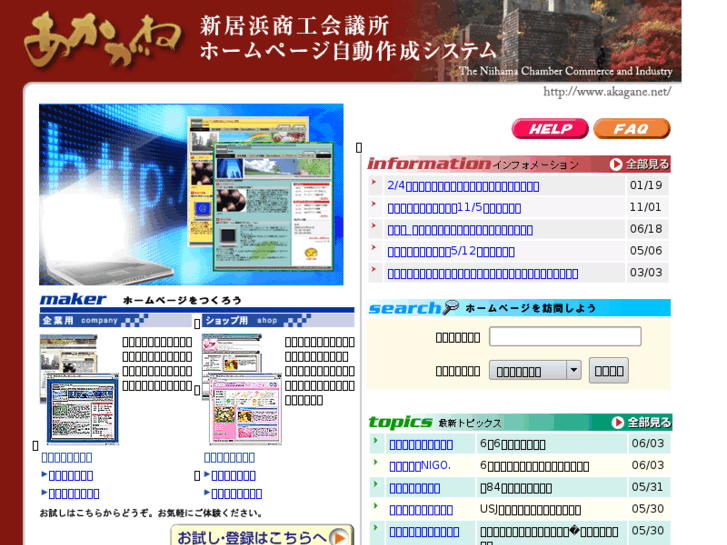727x545 pixels.
Task: Click the green arrow bullet beside the 05/31 row
Action: 376,484
